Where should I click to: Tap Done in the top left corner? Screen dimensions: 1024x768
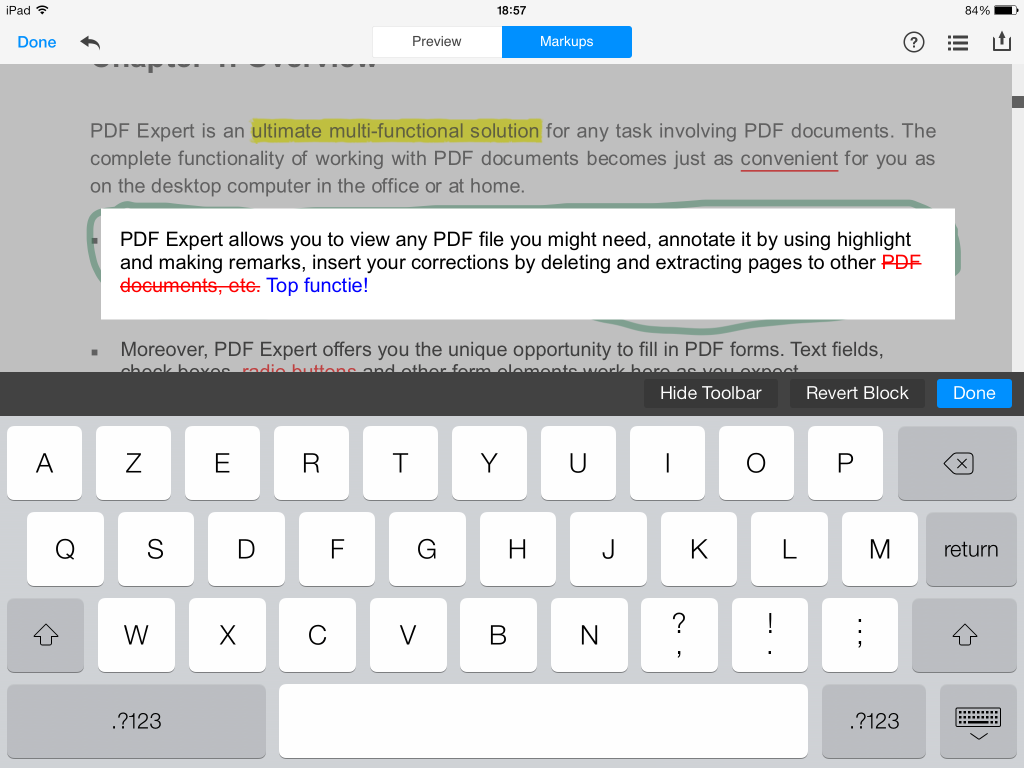pos(36,42)
